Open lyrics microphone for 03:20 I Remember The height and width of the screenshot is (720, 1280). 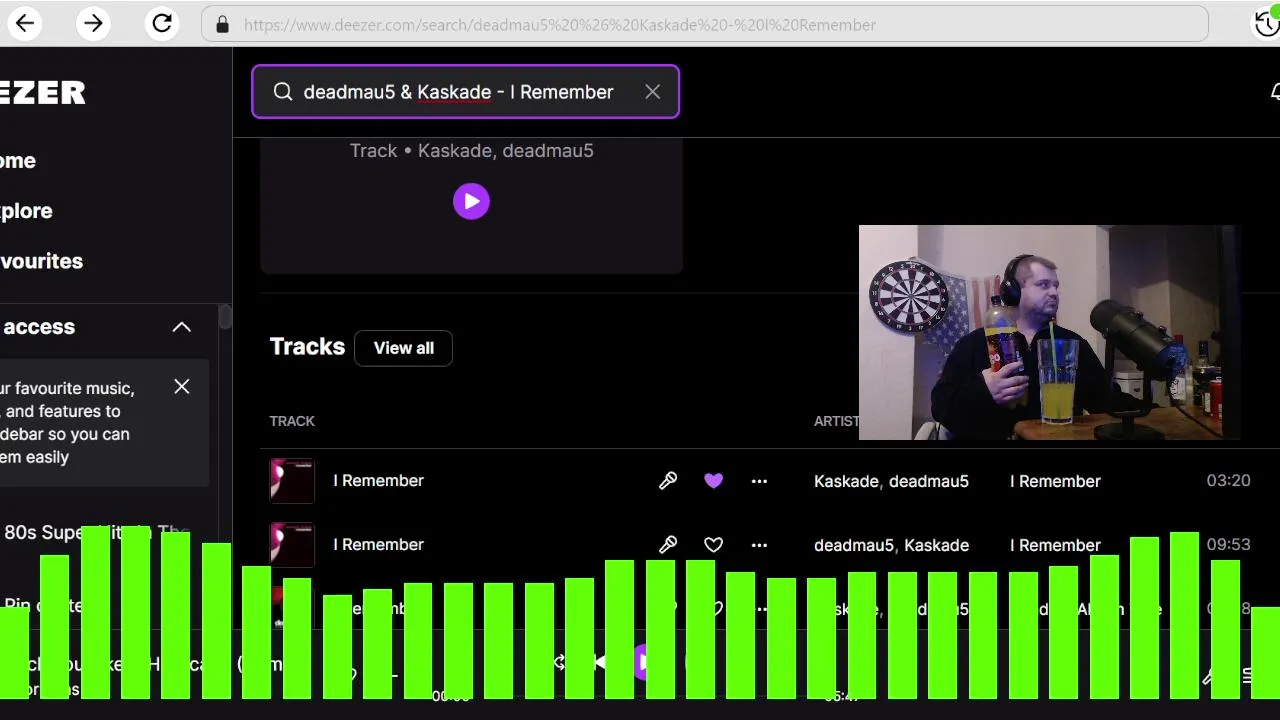pos(668,481)
